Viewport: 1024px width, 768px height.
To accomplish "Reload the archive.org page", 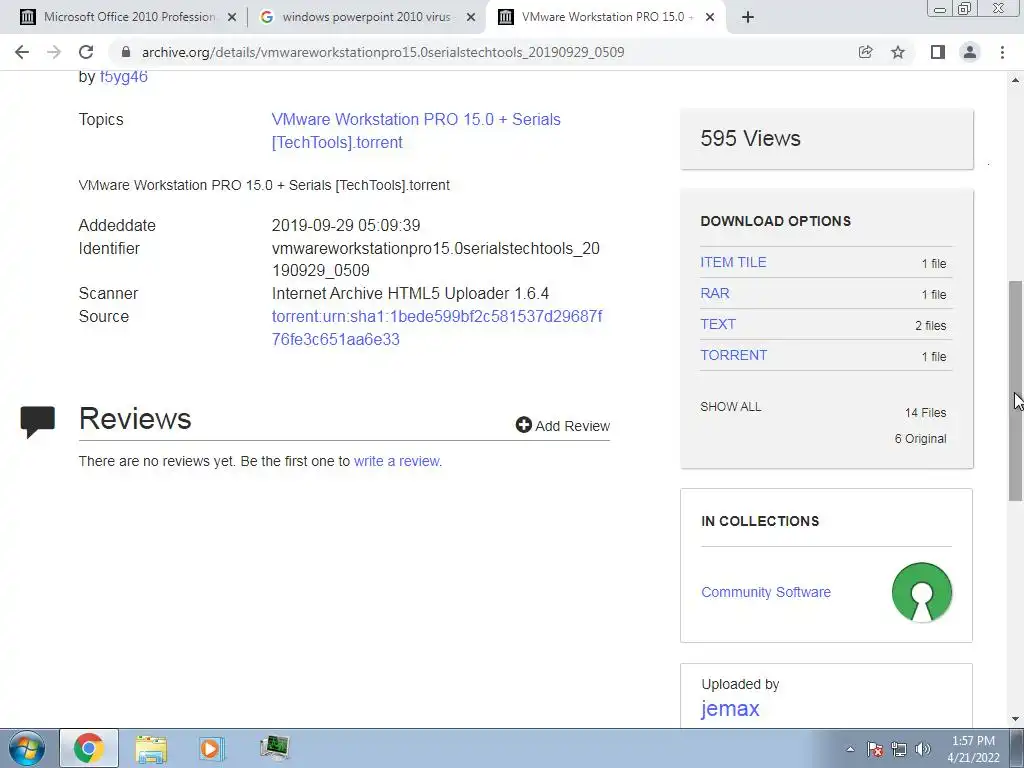I will point(86,52).
